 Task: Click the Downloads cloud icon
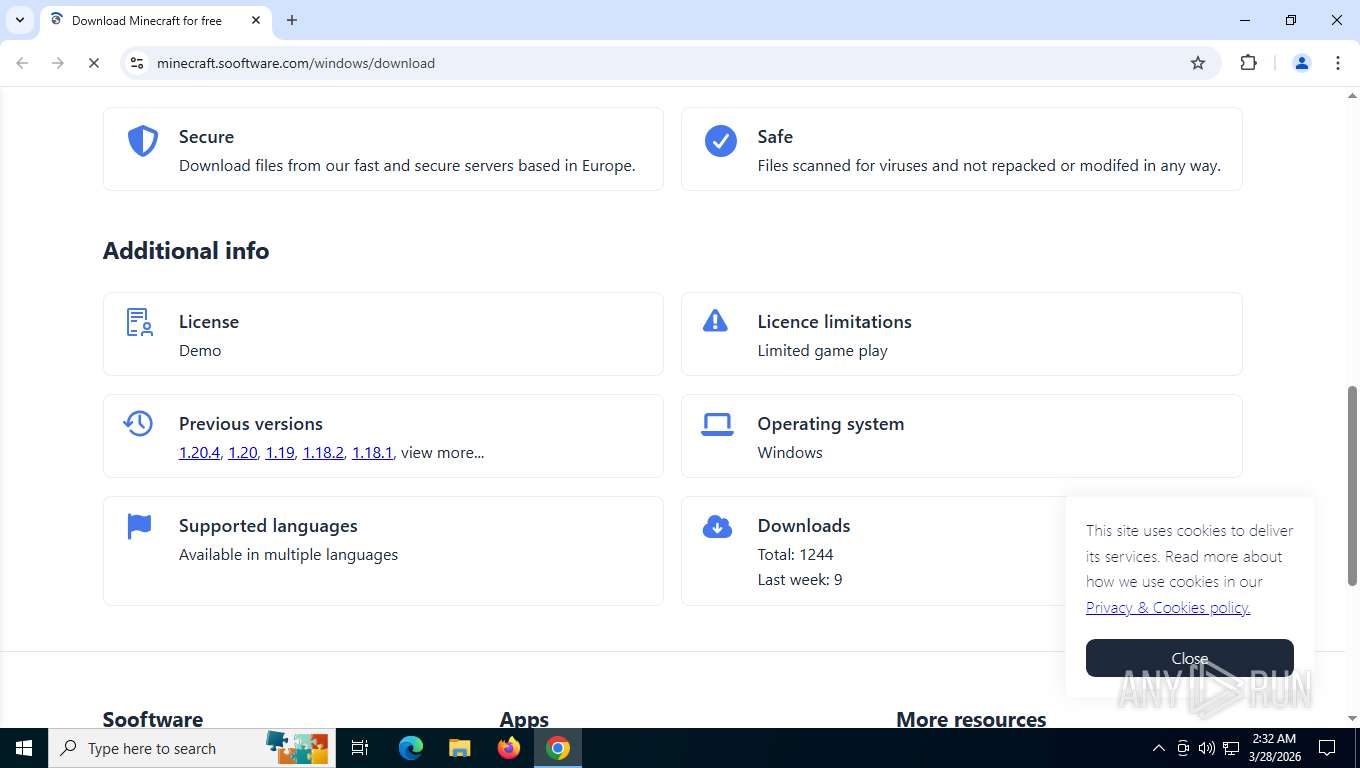(717, 526)
